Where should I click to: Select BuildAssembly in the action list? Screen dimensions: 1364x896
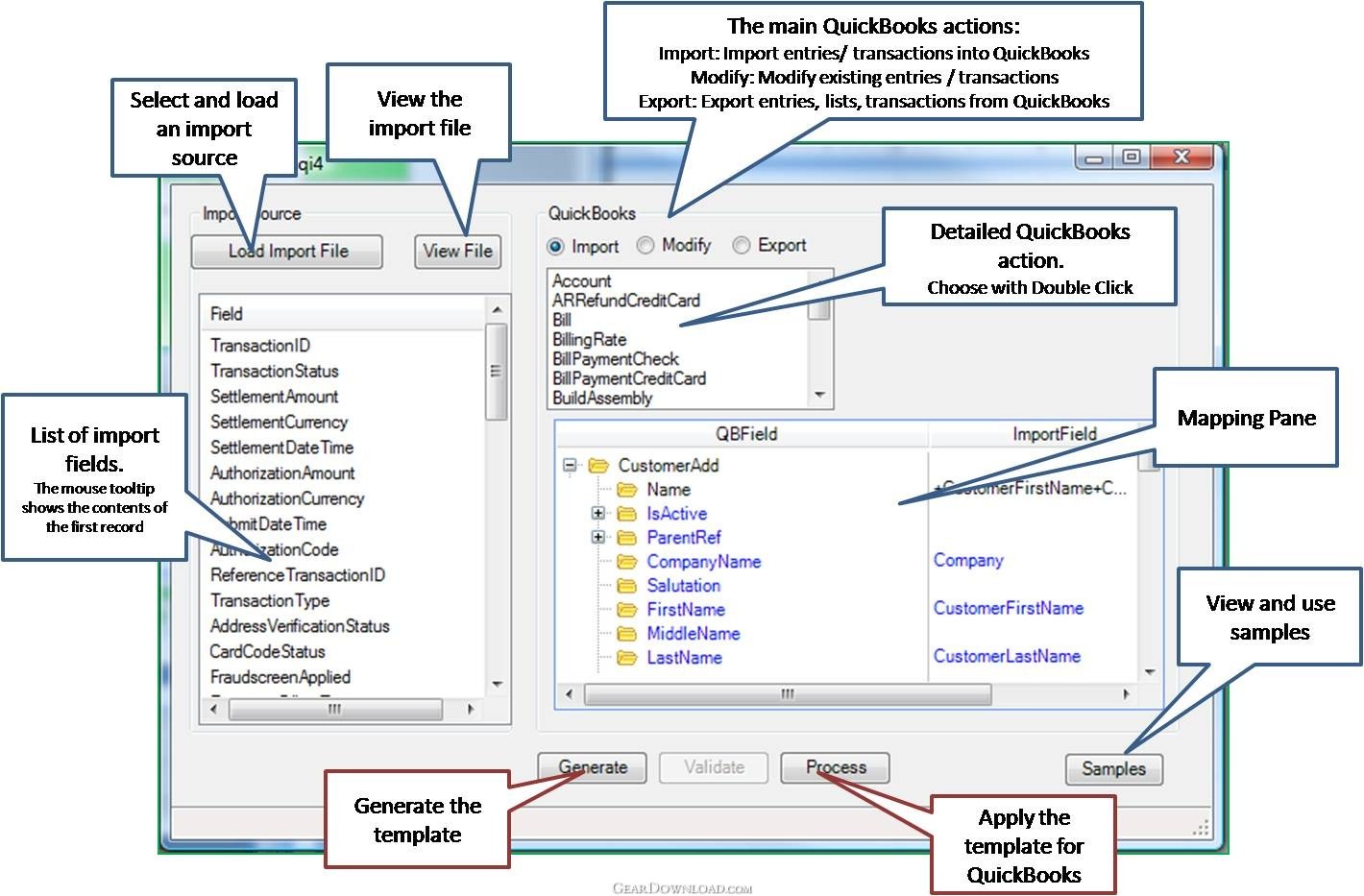tap(601, 399)
